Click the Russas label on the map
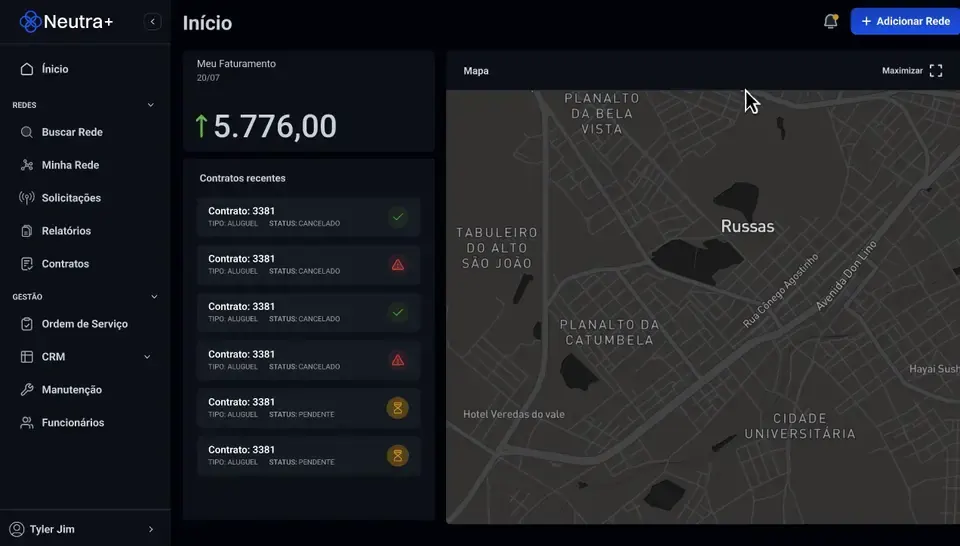The height and width of the screenshot is (546, 960). [x=748, y=226]
